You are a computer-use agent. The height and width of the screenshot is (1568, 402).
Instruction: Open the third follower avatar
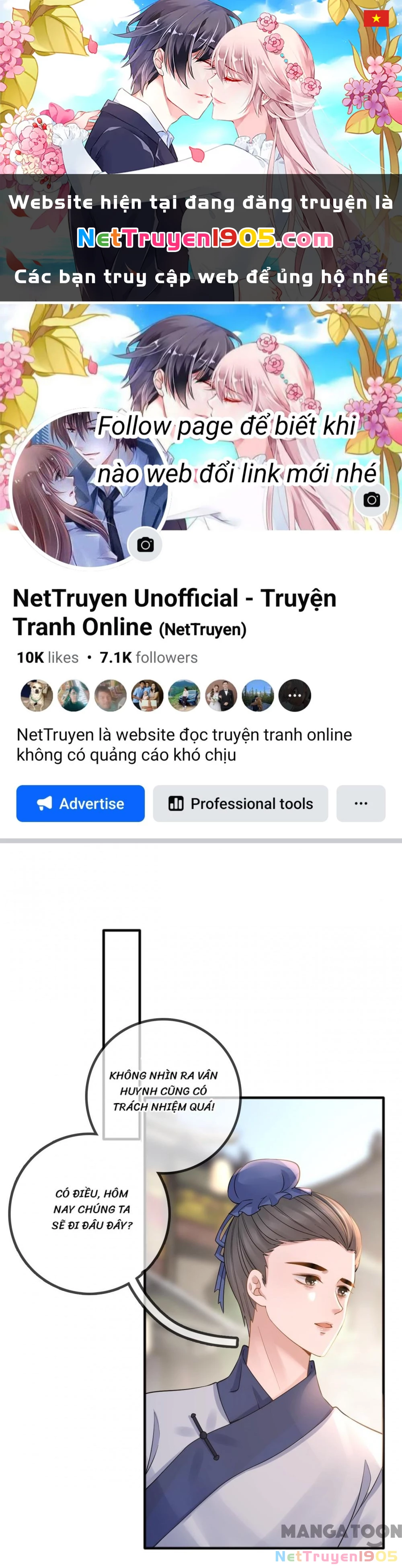click(x=110, y=695)
